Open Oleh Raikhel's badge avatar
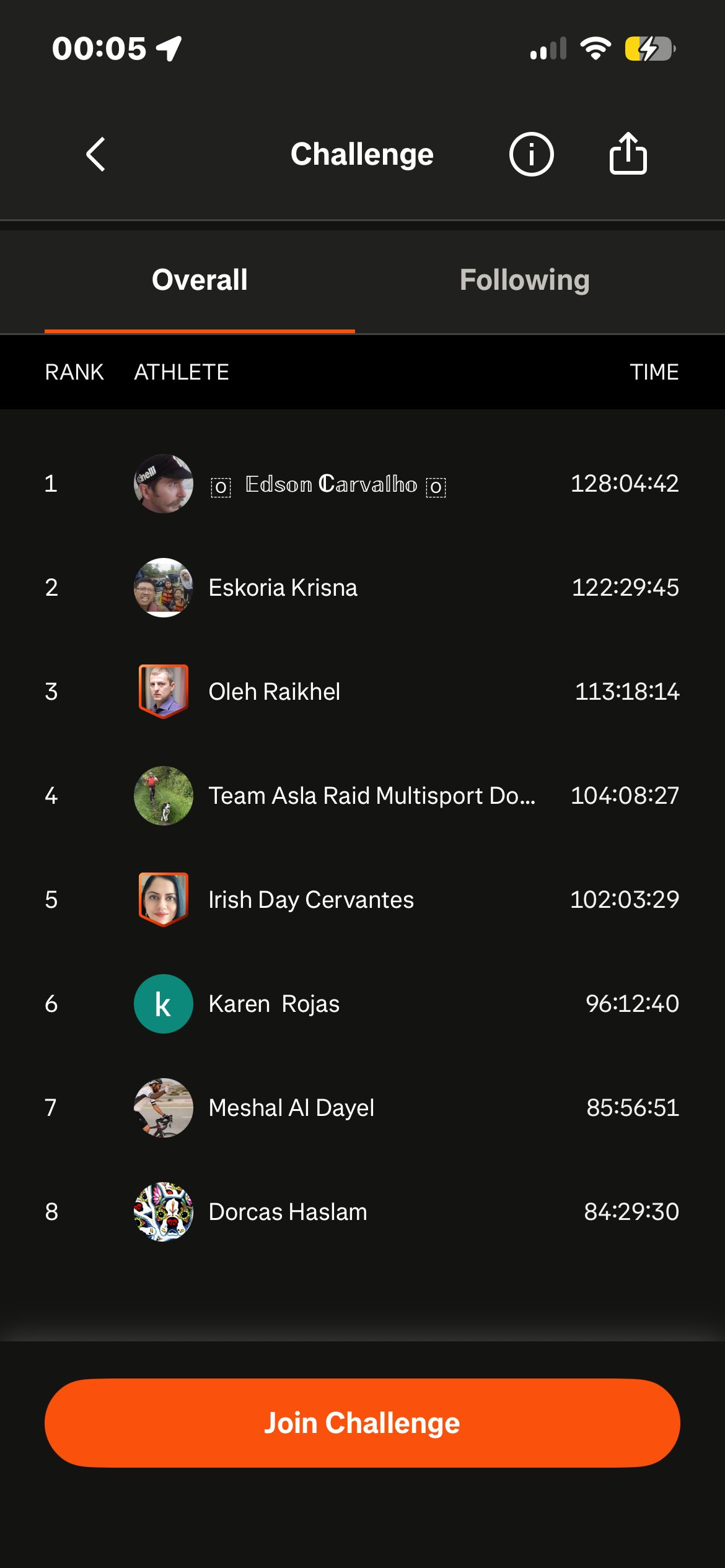 pos(164,692)
